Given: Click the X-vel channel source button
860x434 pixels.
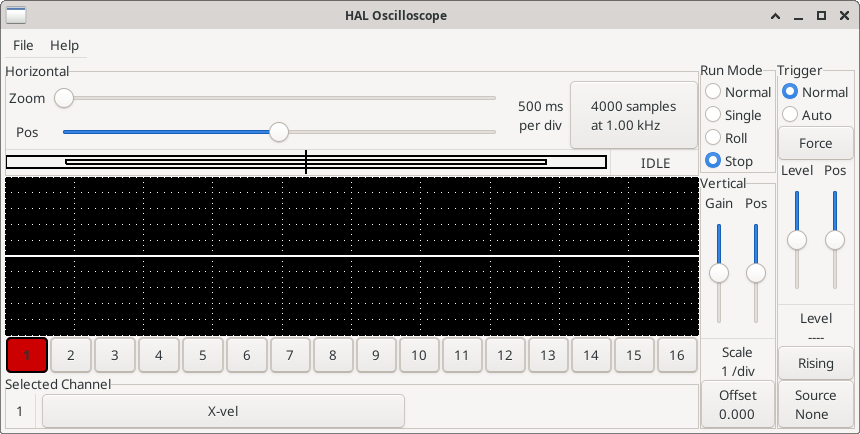Looking at the screenshot, I should [223, 411].
